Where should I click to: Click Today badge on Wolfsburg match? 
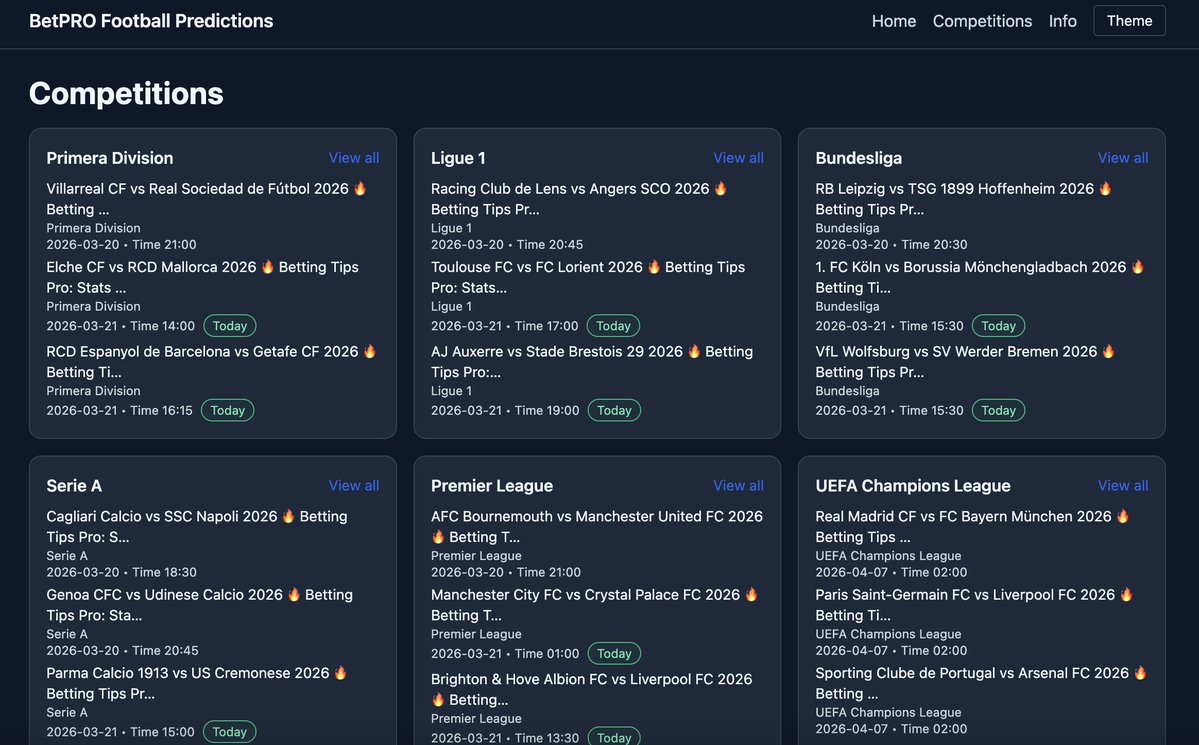(998, 410)
